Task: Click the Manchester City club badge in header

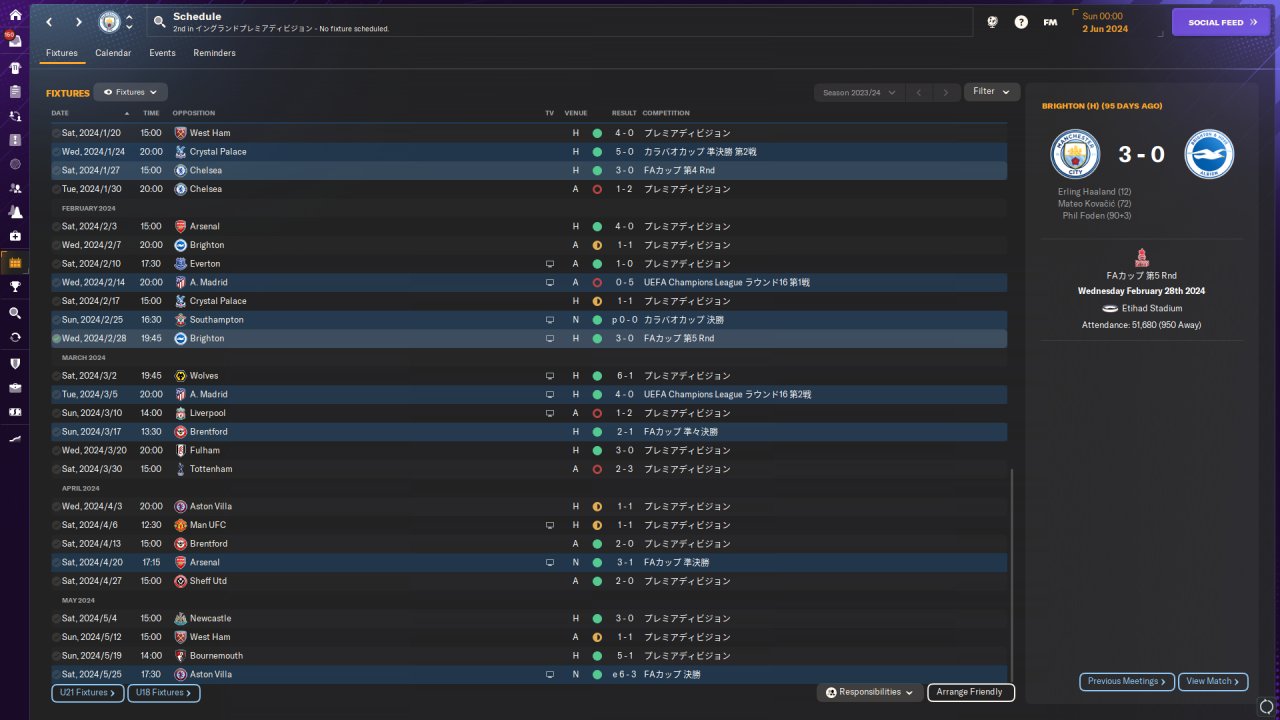Action: click(x=109, y=22)
